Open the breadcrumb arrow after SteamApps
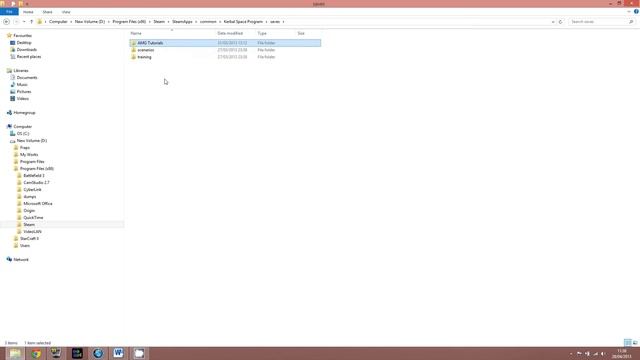The width and height of the screenshot is (640, 360). 196,22
